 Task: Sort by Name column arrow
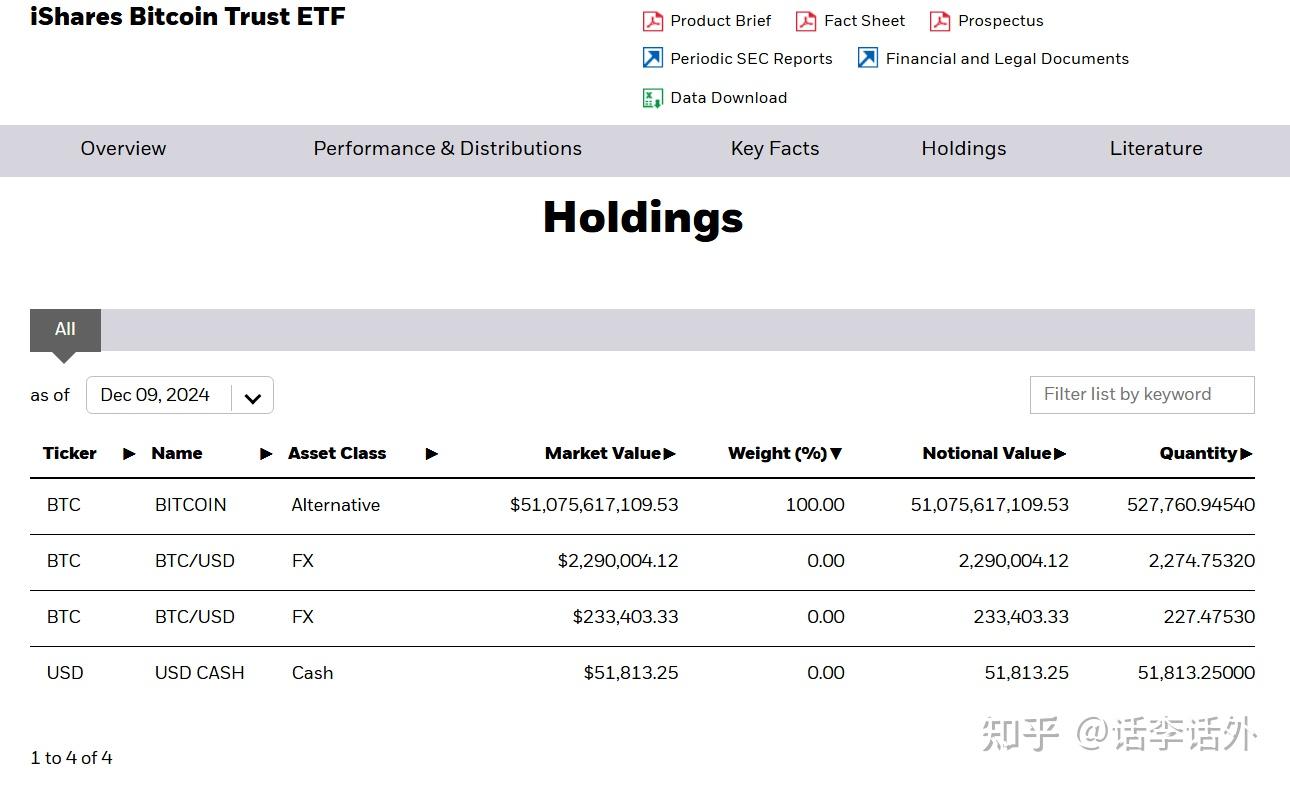[266, 454]
